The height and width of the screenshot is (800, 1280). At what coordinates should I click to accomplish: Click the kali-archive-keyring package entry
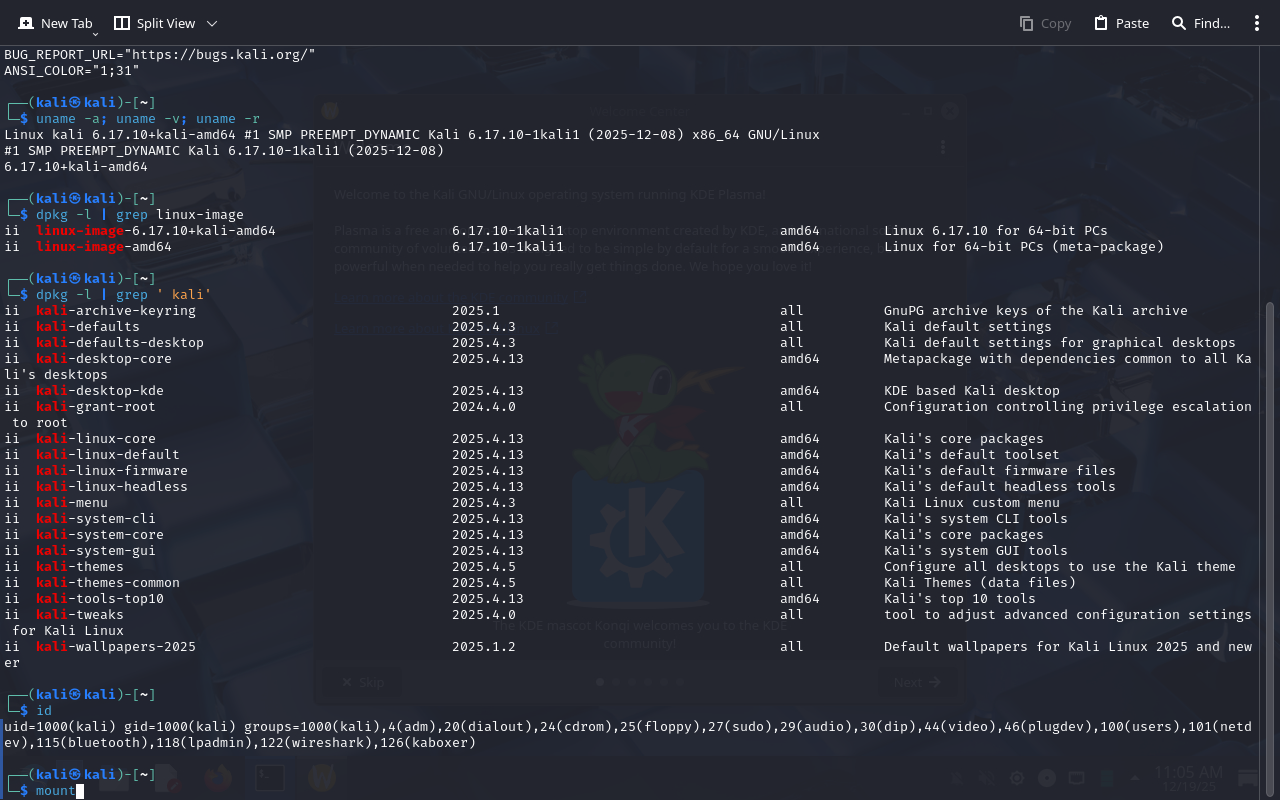pos(116,311)
